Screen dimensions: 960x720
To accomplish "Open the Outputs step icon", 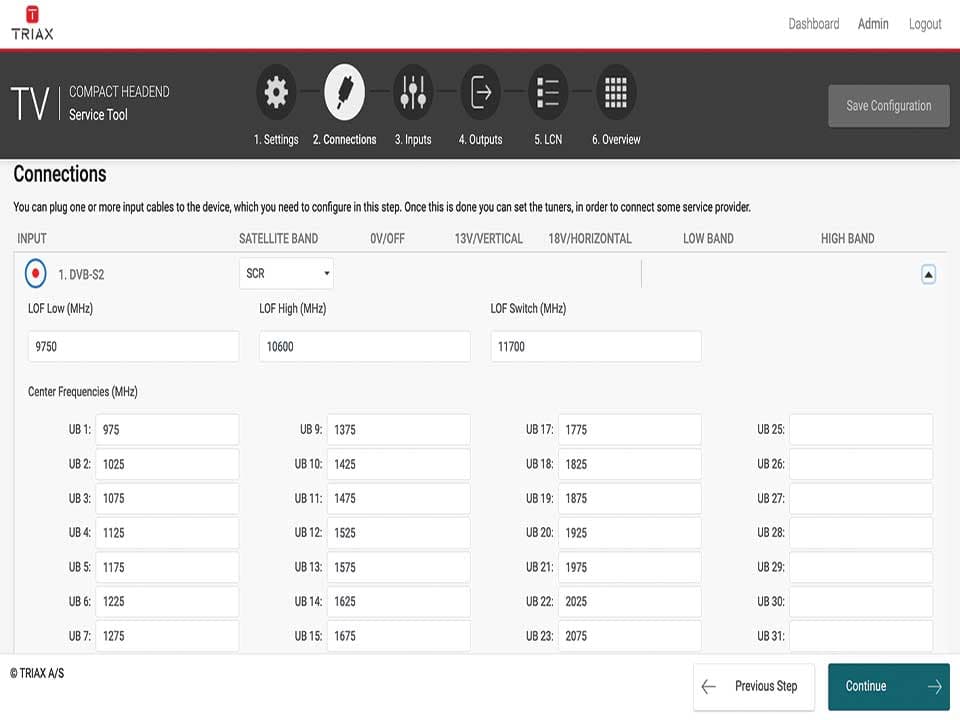I will pos(481,92).
